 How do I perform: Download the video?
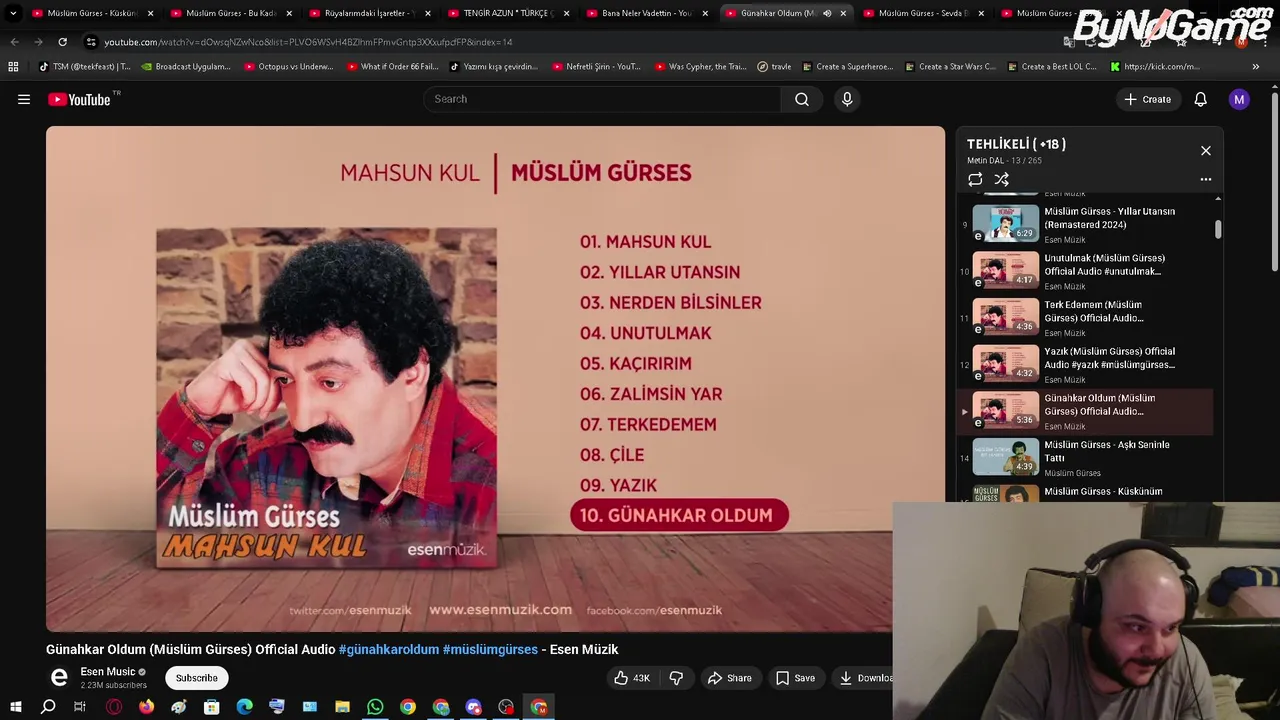click(x=866, y=678)
